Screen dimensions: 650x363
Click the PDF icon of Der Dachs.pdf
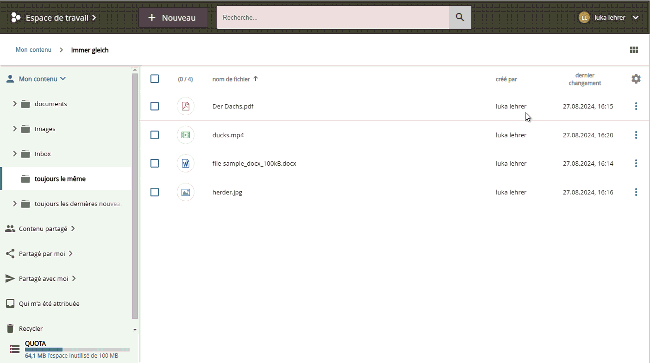(x=185, y=106)
